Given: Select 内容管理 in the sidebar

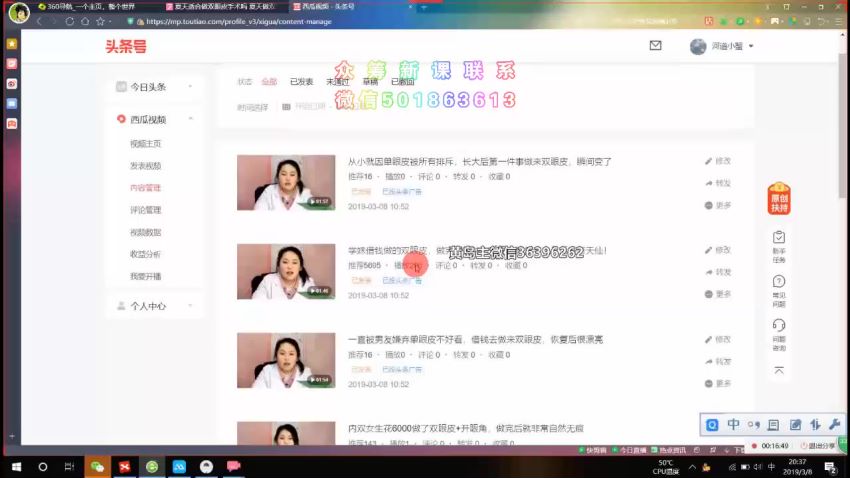Looking at the screenshot, I should pyautogui.click(x=145, y=188).
